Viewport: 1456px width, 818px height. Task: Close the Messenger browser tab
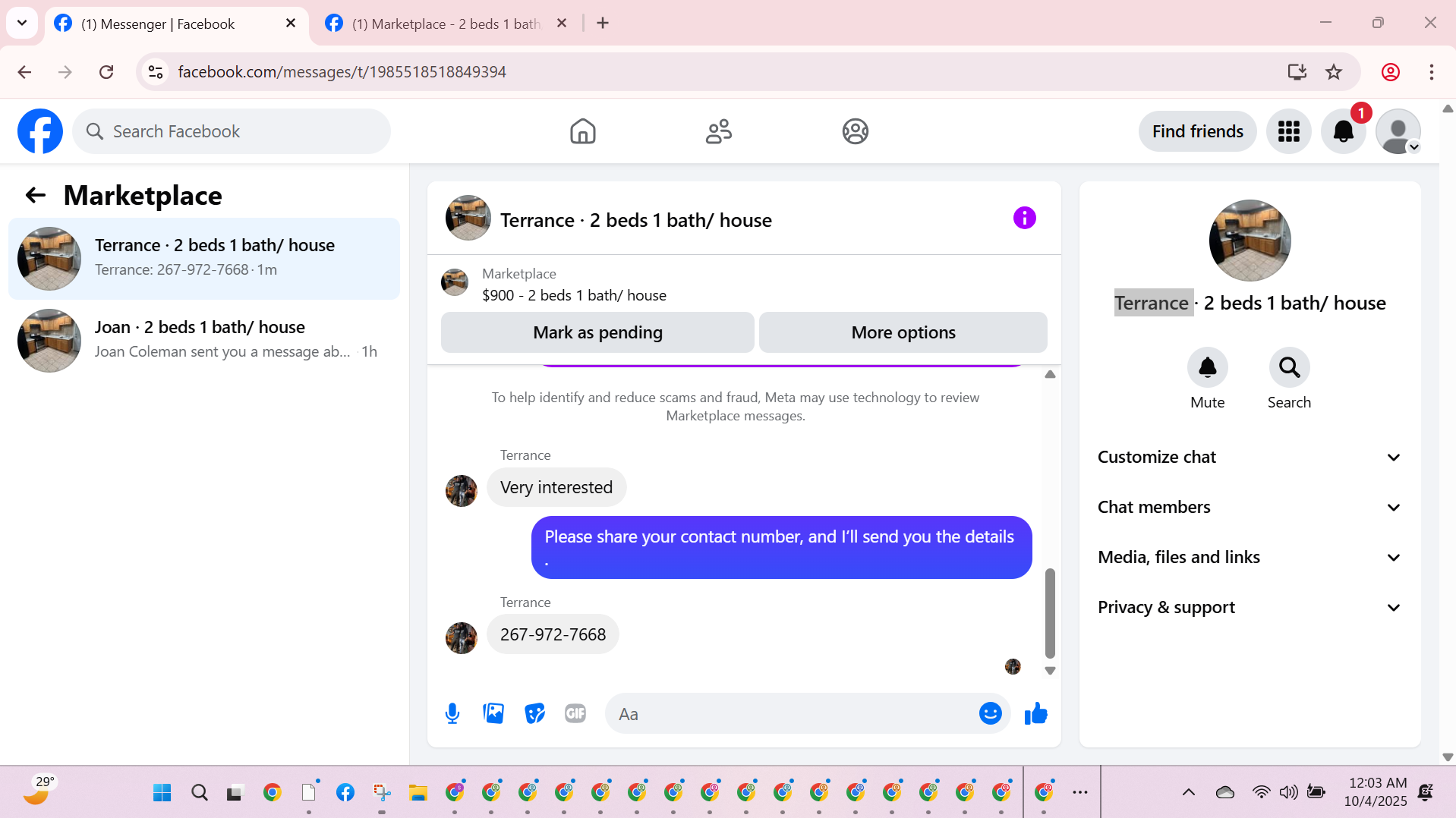290,24
